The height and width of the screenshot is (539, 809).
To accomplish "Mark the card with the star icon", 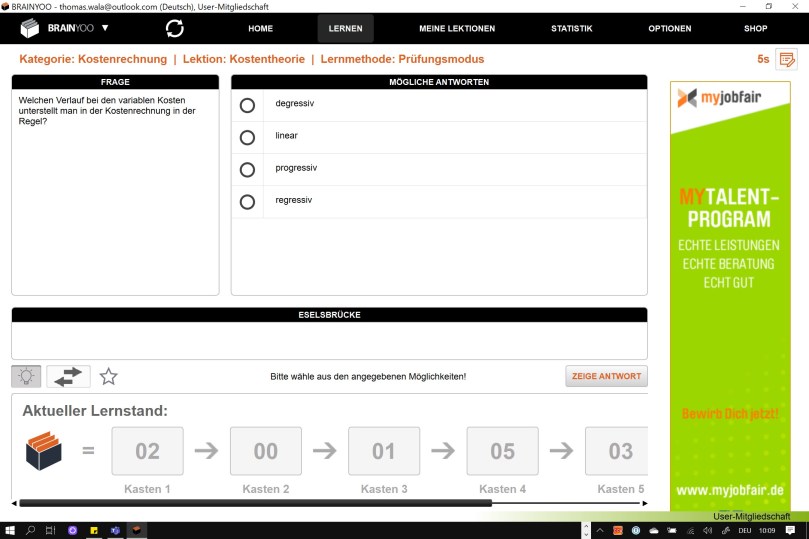I will 109,376.
